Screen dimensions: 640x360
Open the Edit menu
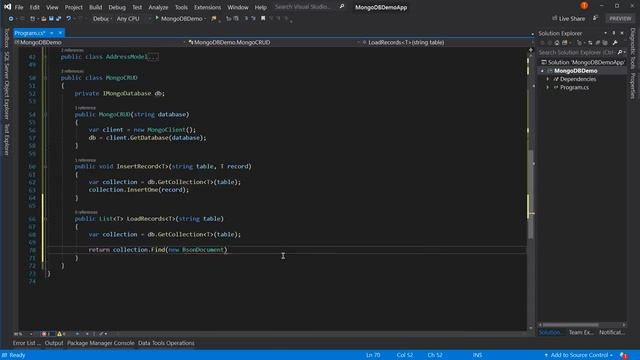click(x=34, y=7)
